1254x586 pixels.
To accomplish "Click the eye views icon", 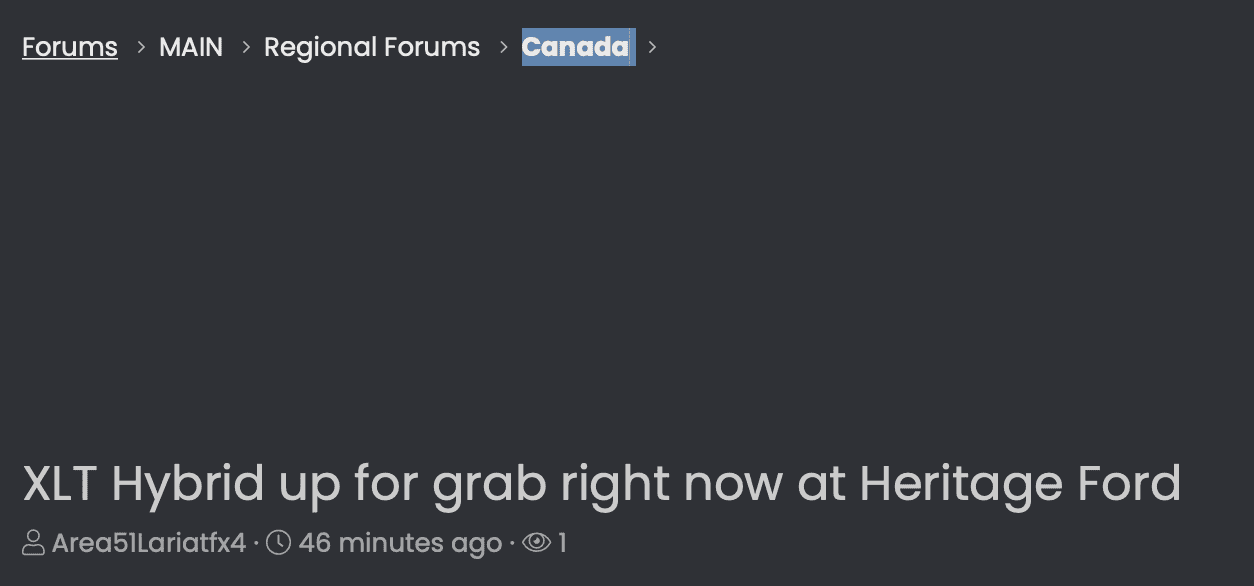I will [x=537, y=543].
